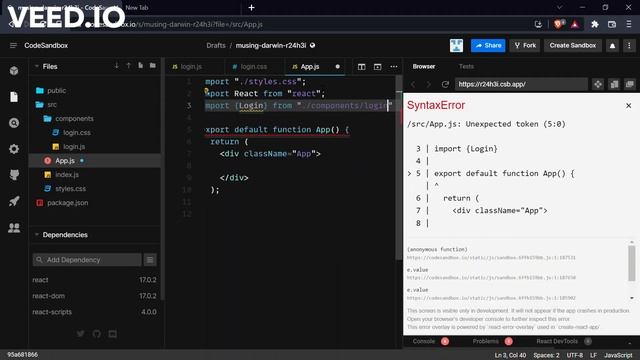The height and width of the screenshot is (360, 640).
Task: Open the header more options menu
Action: coord(629,46)
